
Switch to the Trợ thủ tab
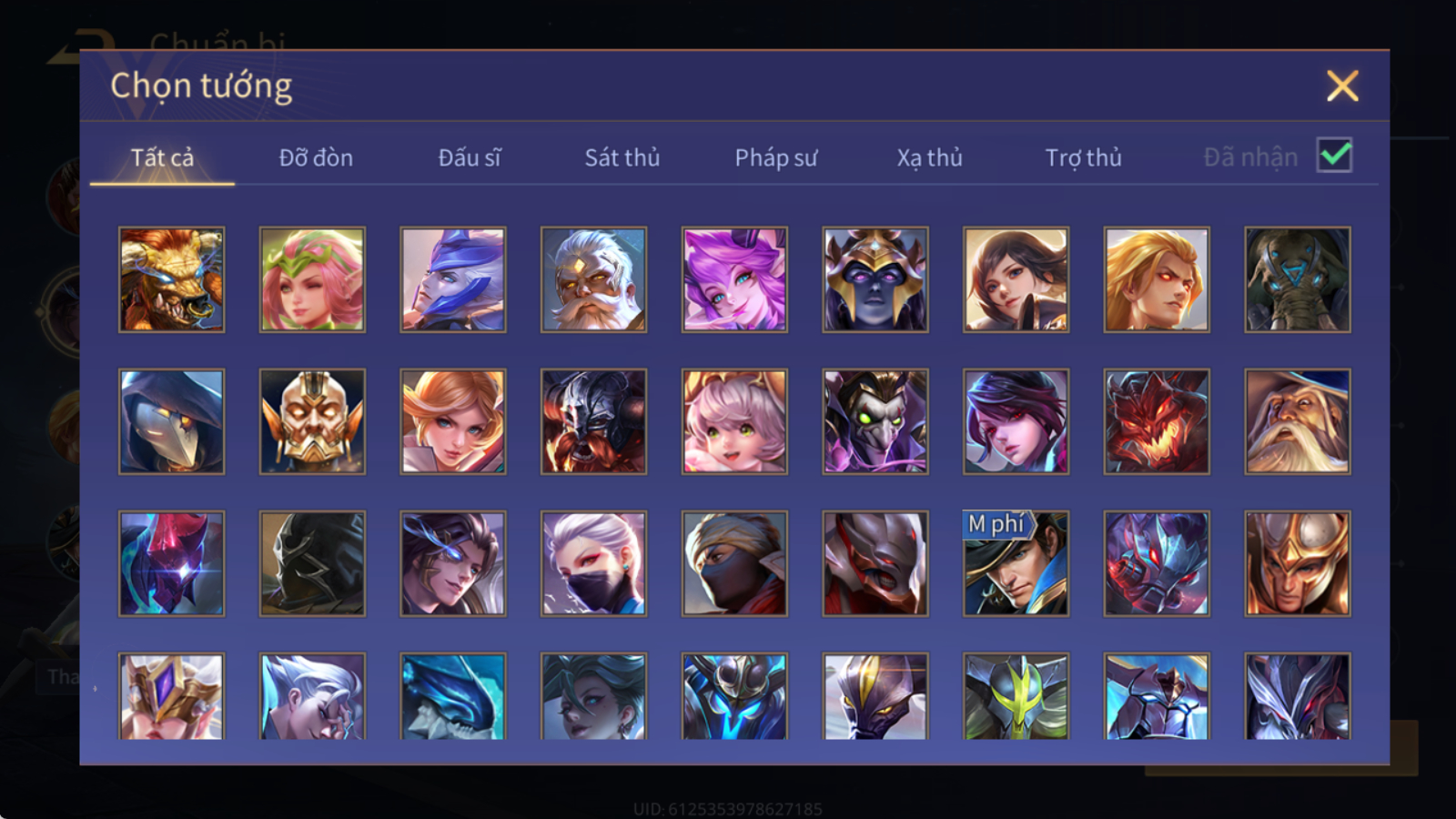click(1083, 157)
